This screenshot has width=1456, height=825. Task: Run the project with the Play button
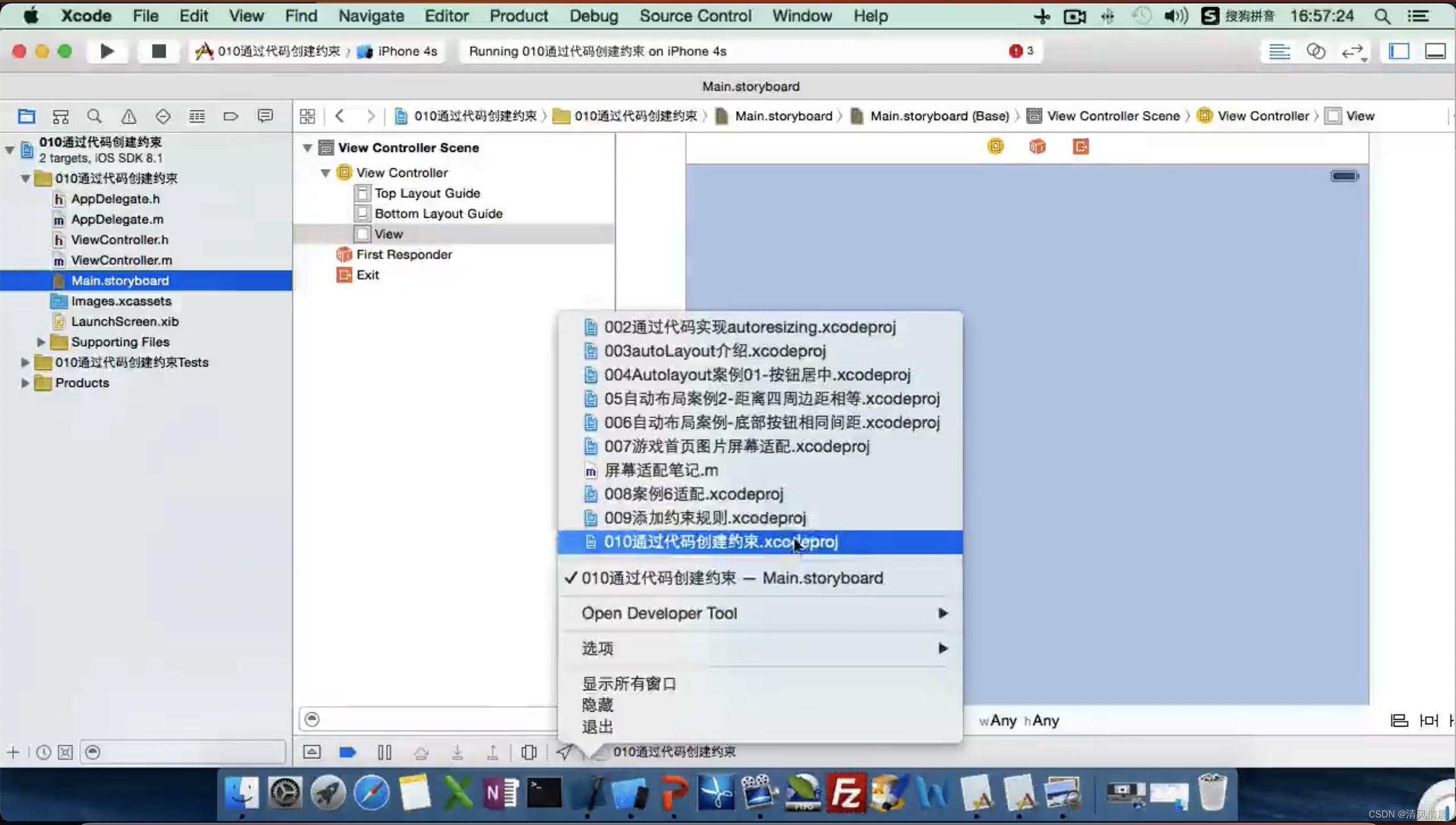pos(107,51)
